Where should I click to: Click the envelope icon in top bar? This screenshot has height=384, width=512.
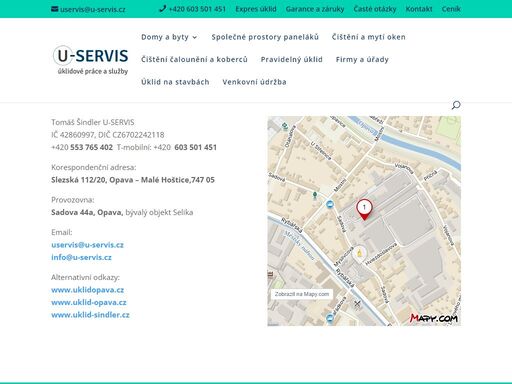coord(55,9)
